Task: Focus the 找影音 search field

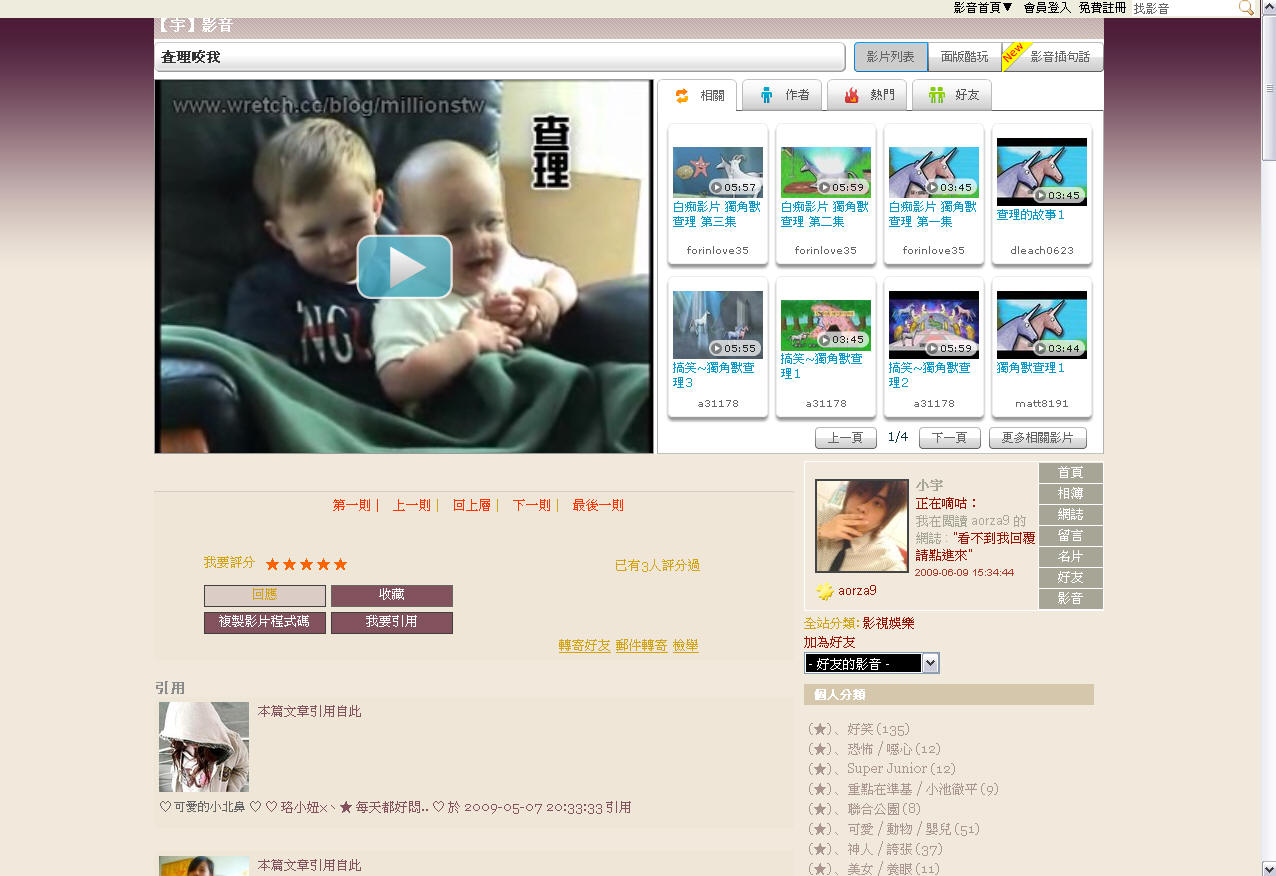Action: (x=1184, y=8)
